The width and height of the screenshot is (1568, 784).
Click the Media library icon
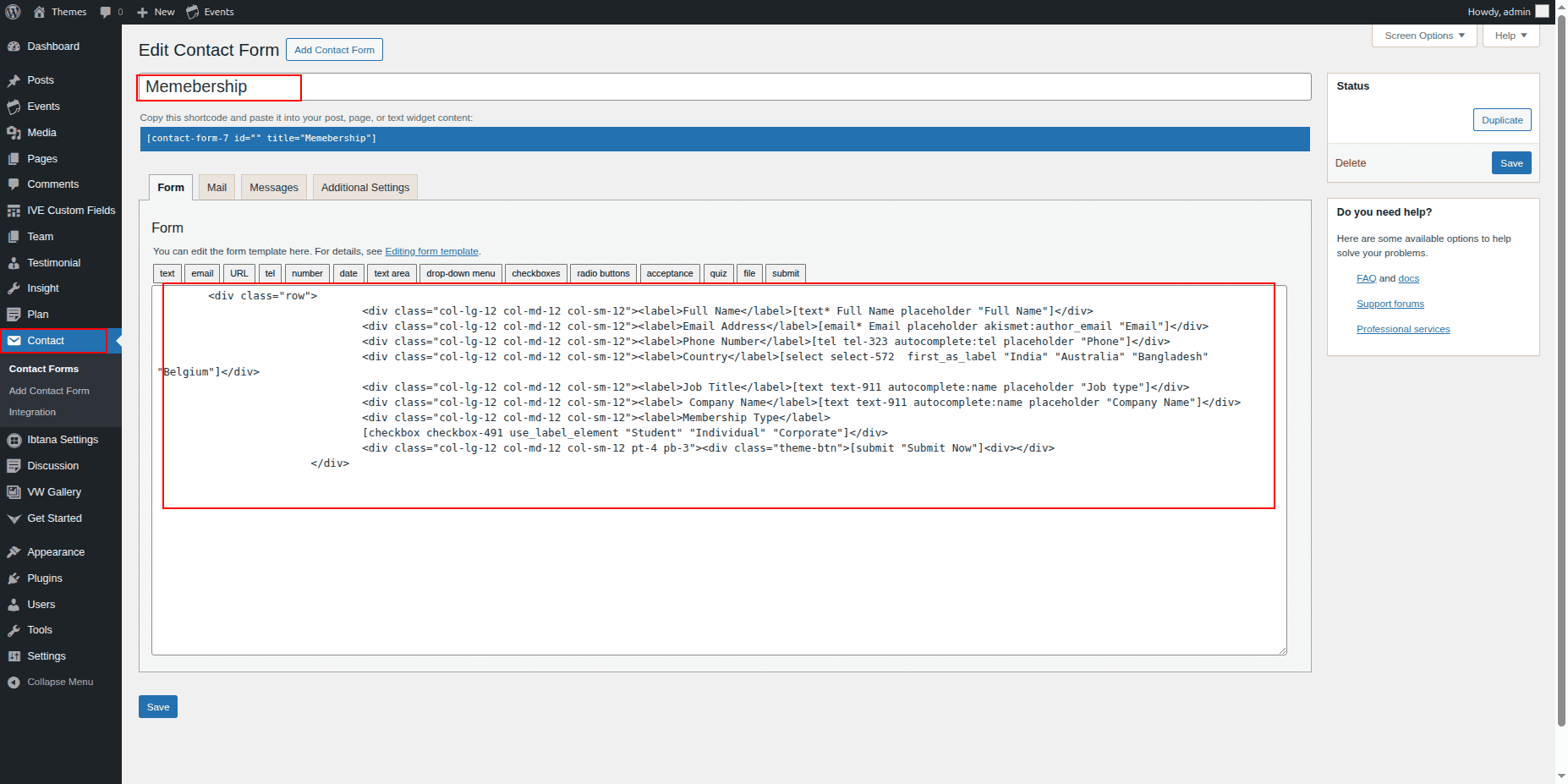[14, 133]
